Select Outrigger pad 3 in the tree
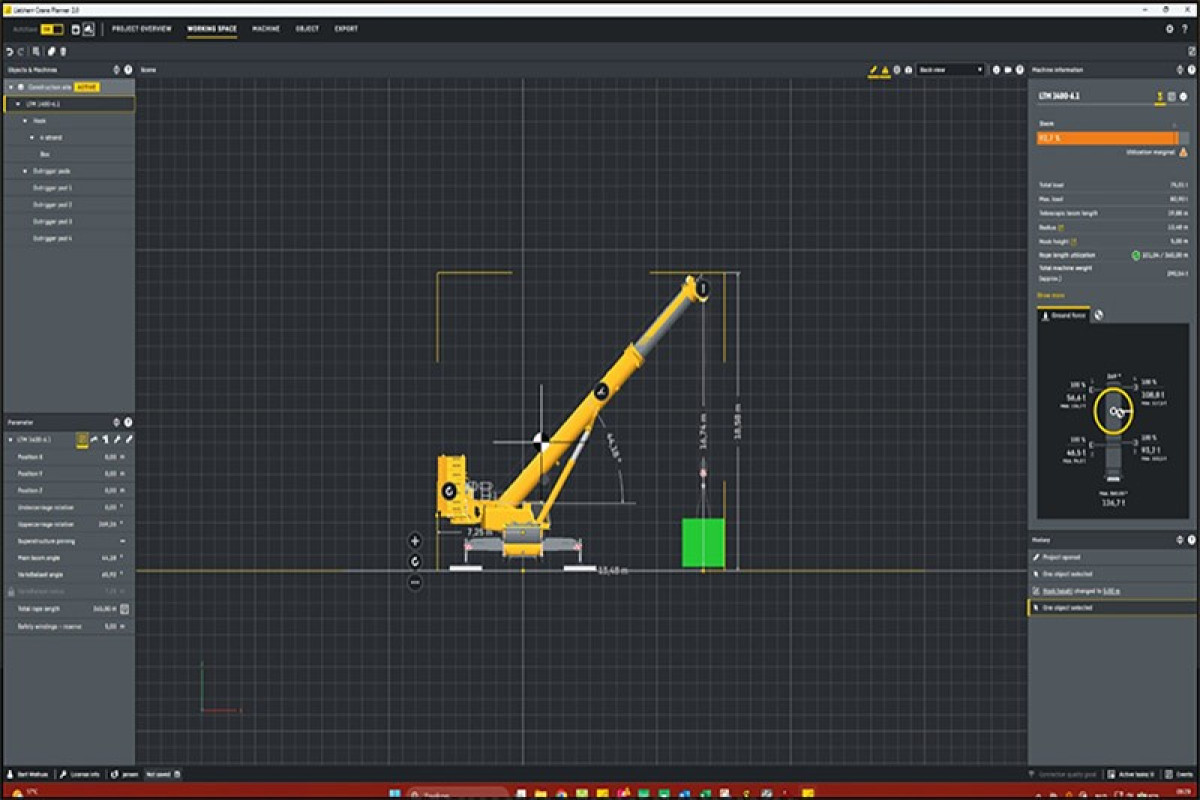This screenshot has width=1200, height=800. pyautogui.click(x=67, y=221)
